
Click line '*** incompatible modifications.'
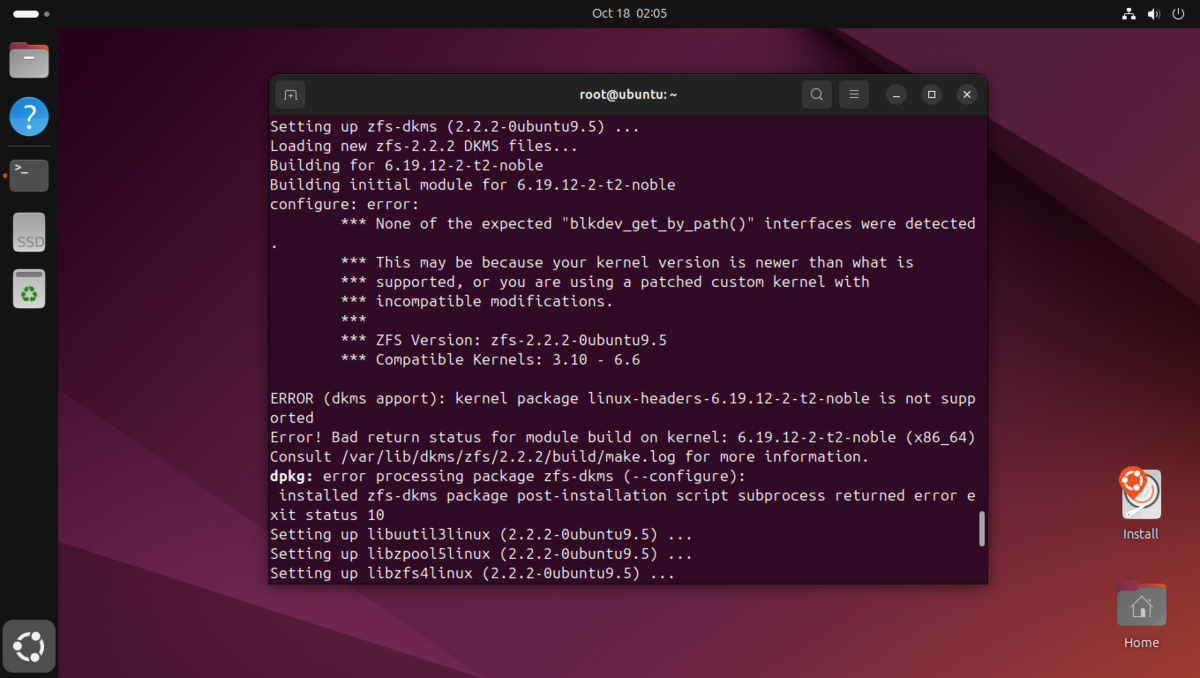[x=477, y=301]
